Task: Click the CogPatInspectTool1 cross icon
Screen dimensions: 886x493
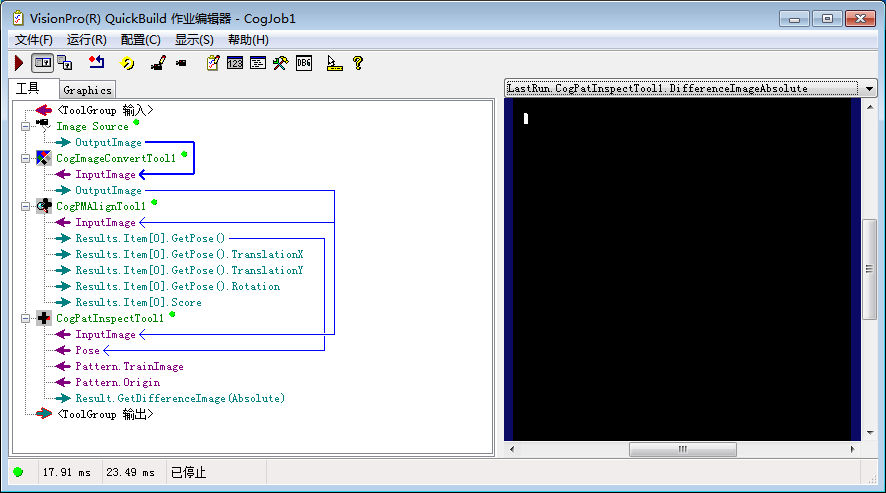Action: pos(44,318)
